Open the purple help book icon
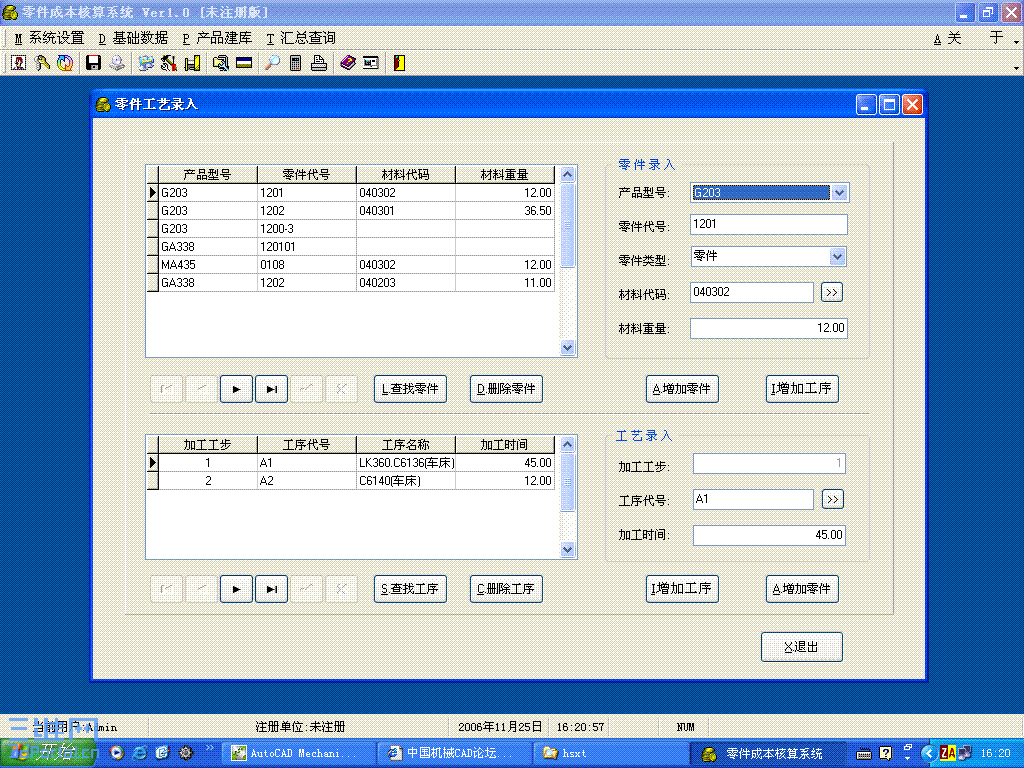1024x768 pixels. pos(347,63)
